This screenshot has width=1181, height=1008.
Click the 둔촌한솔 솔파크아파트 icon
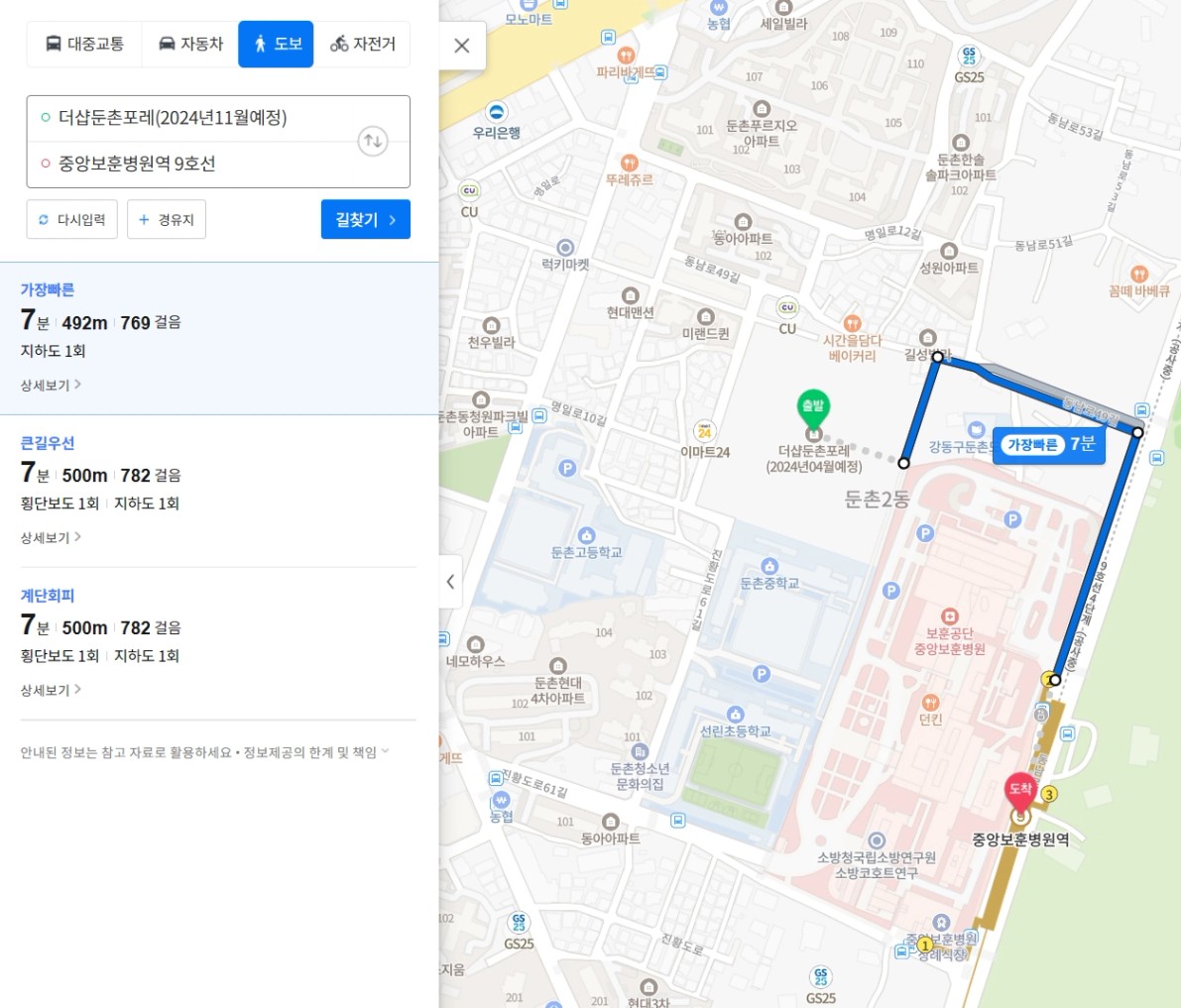click(x=960, y=143)
